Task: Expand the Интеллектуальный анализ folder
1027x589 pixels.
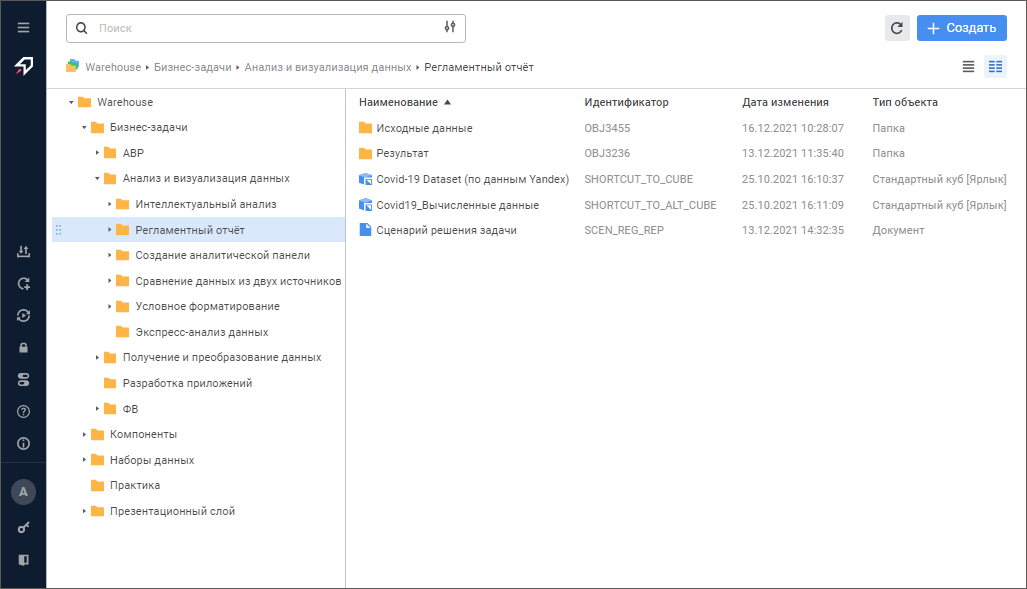Action: [x=110, y=204]
